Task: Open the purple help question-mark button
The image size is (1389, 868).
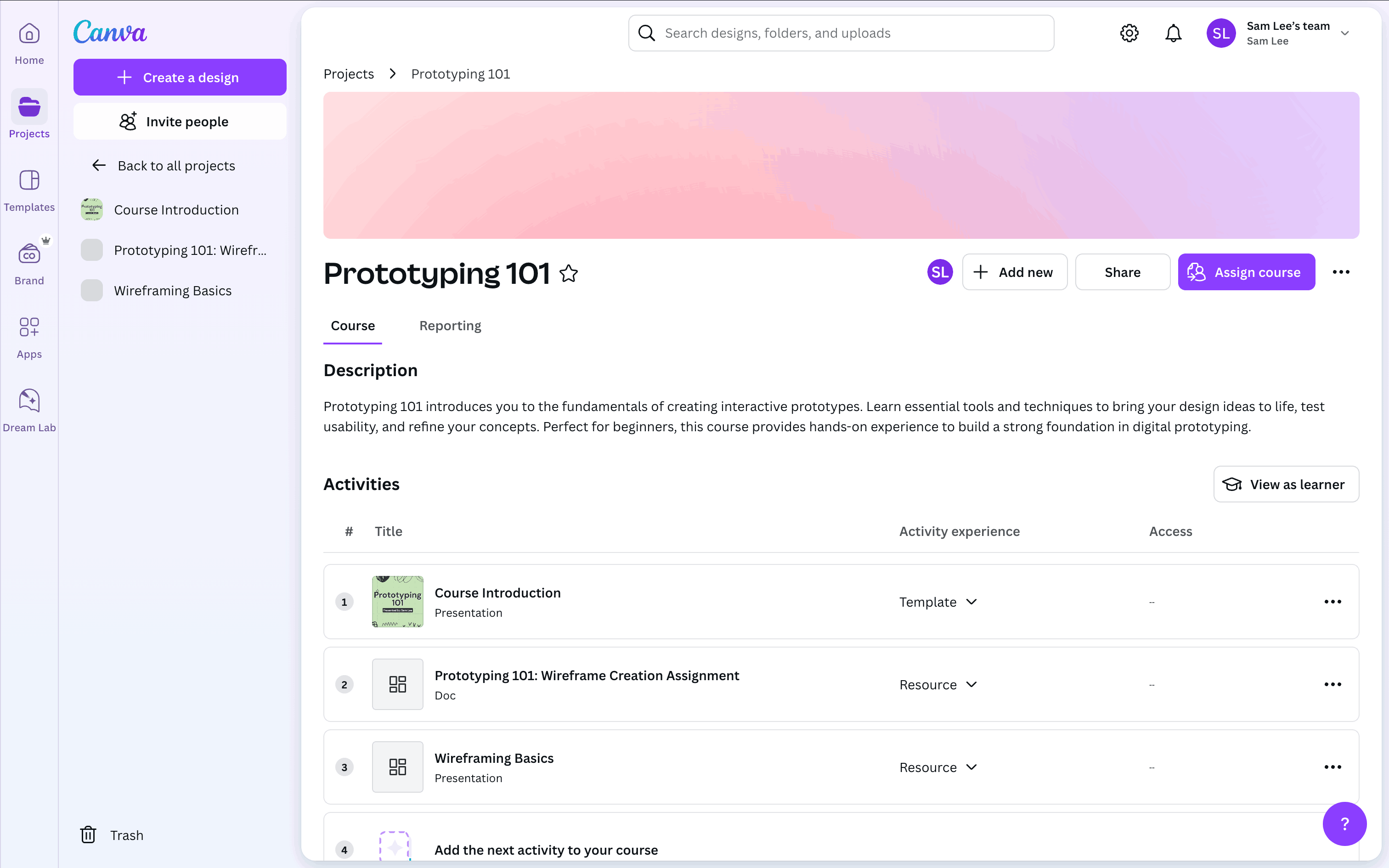Action: [x=1344, y=823]
